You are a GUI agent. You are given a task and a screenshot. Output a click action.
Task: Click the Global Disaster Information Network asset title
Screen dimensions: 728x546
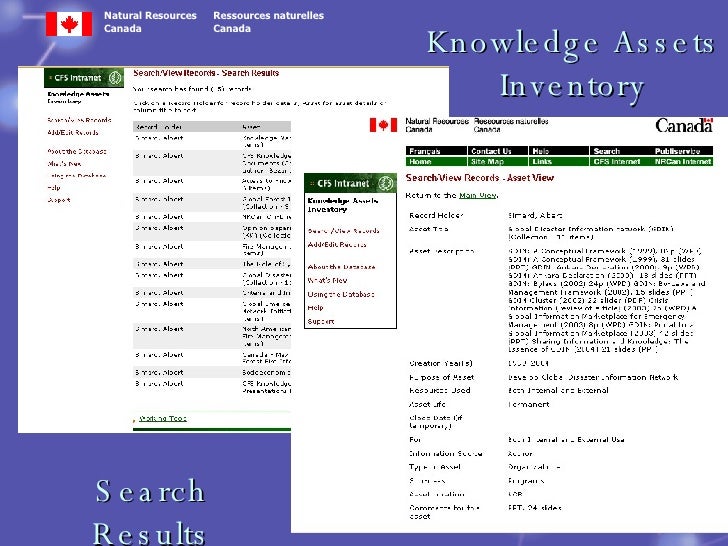point(591,233)
